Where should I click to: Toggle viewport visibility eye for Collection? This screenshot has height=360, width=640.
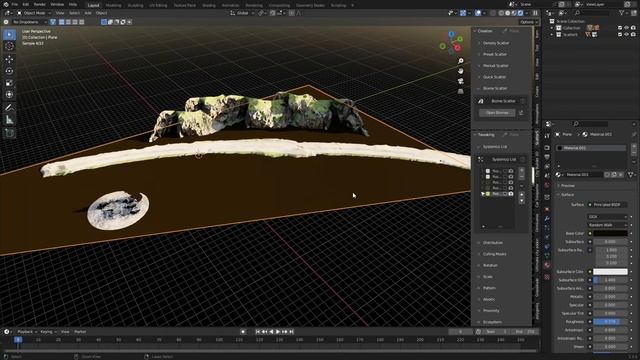click(627, 28)
